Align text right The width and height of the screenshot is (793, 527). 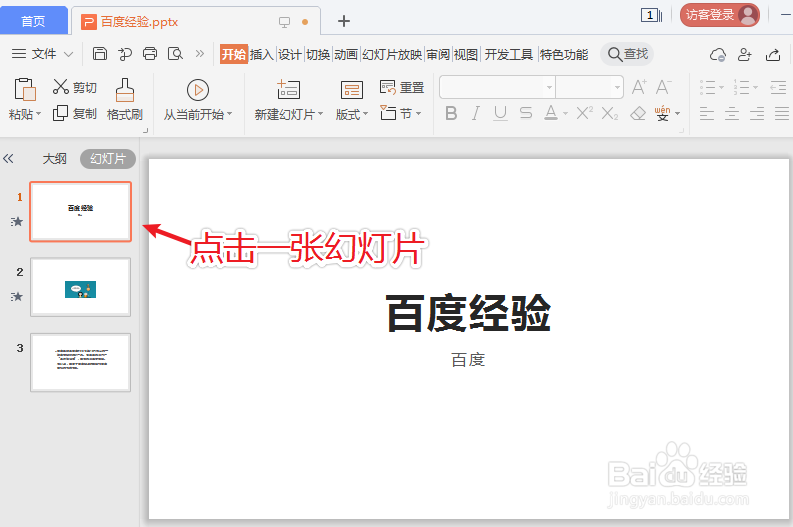pos(757,113)
